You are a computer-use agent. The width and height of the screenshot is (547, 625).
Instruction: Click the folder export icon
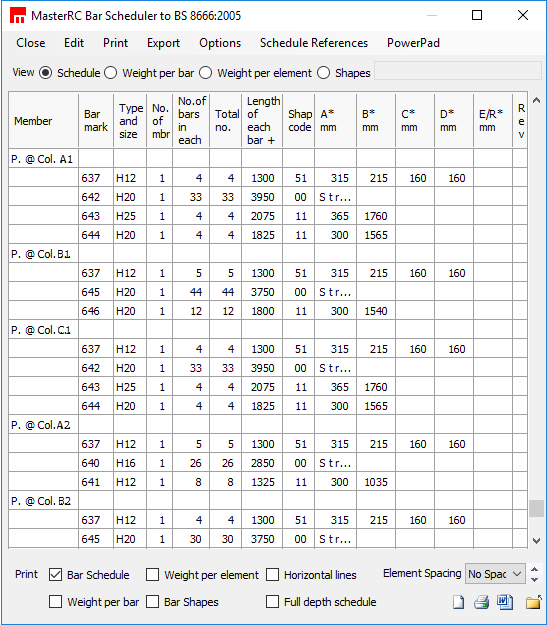(x=533, y=602)
